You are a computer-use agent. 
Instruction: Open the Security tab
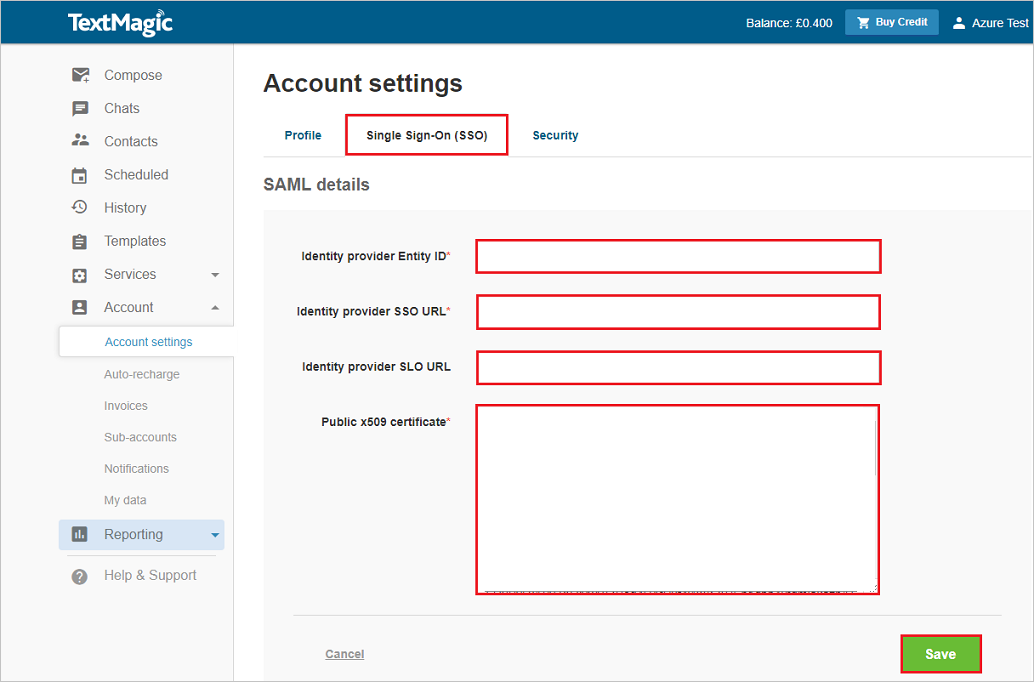[x=555, y=135]
